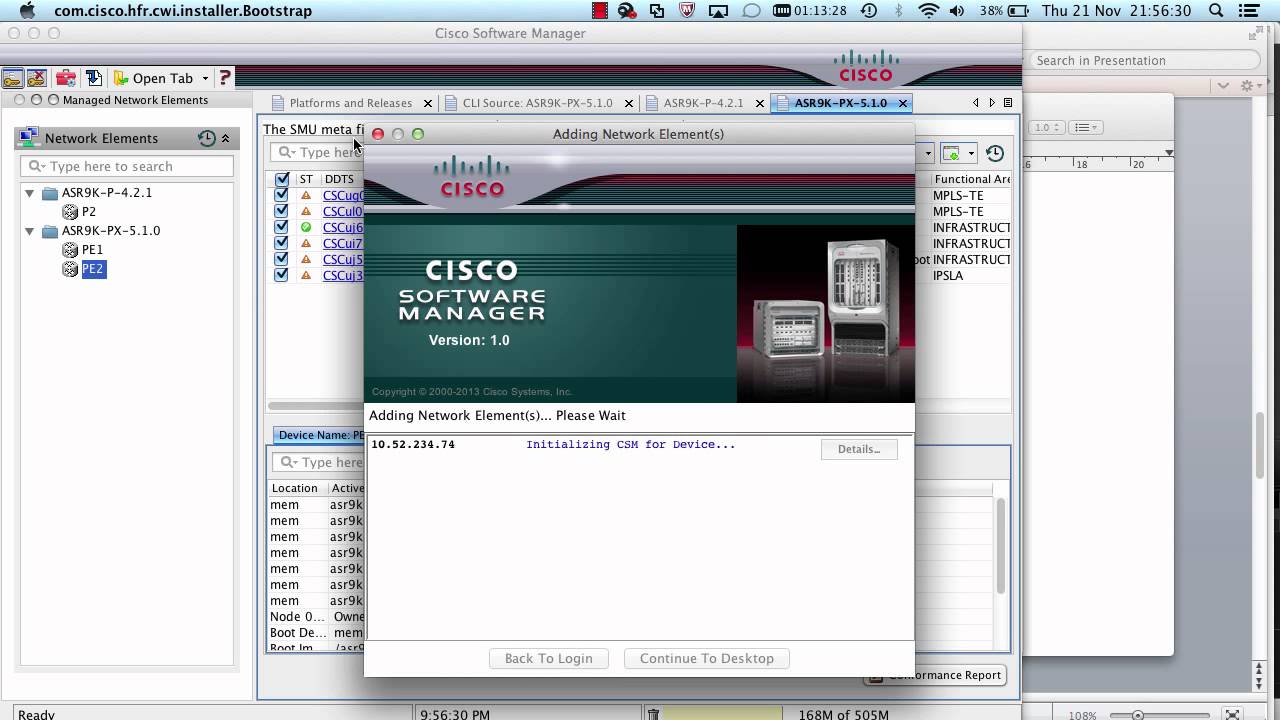
Task: Click the package list vertical scrollbar
Action: tap(1001, 545)
